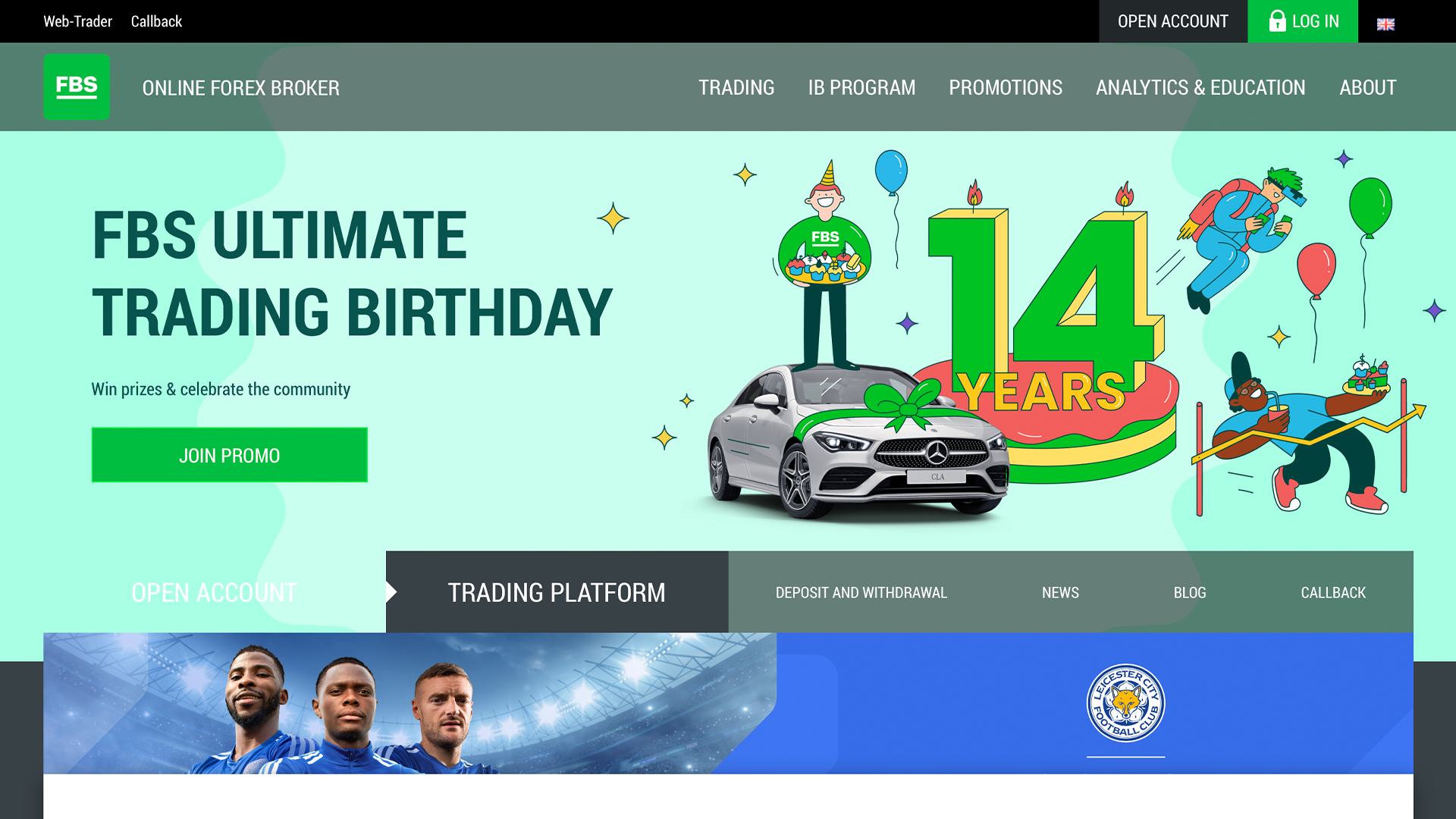Click the white arrow beside Trading Platform
The image size is (1456, 819).
[x=391, y=592]
